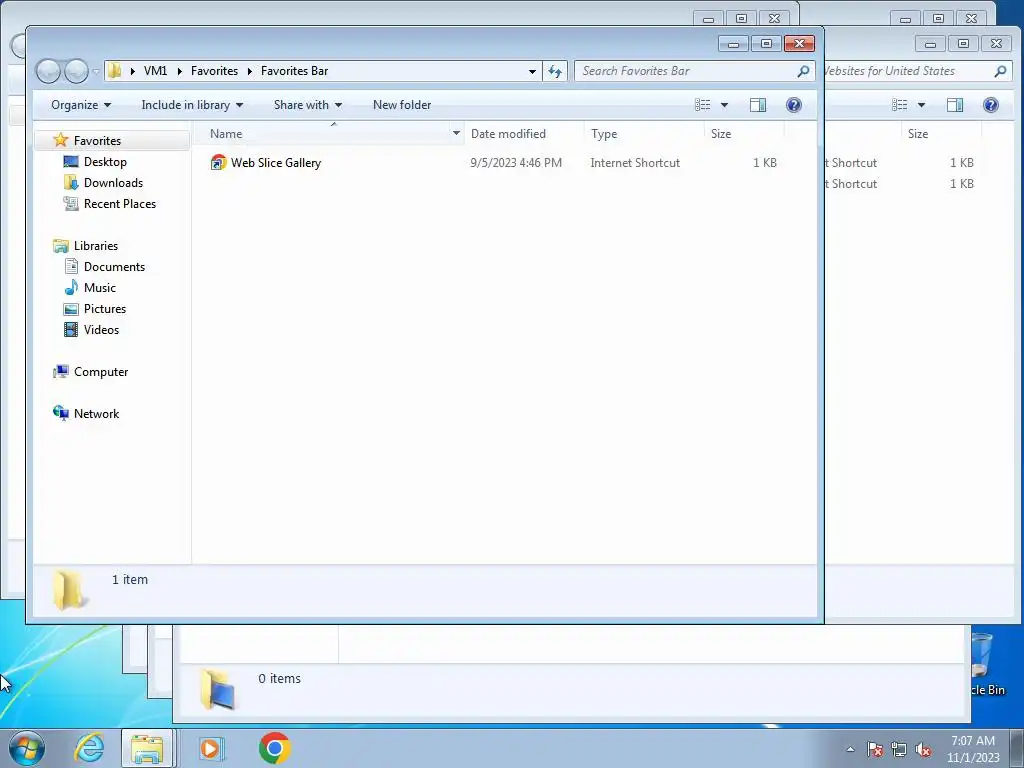
Task: Open the Share with menu
Action: tap(308, 105)
